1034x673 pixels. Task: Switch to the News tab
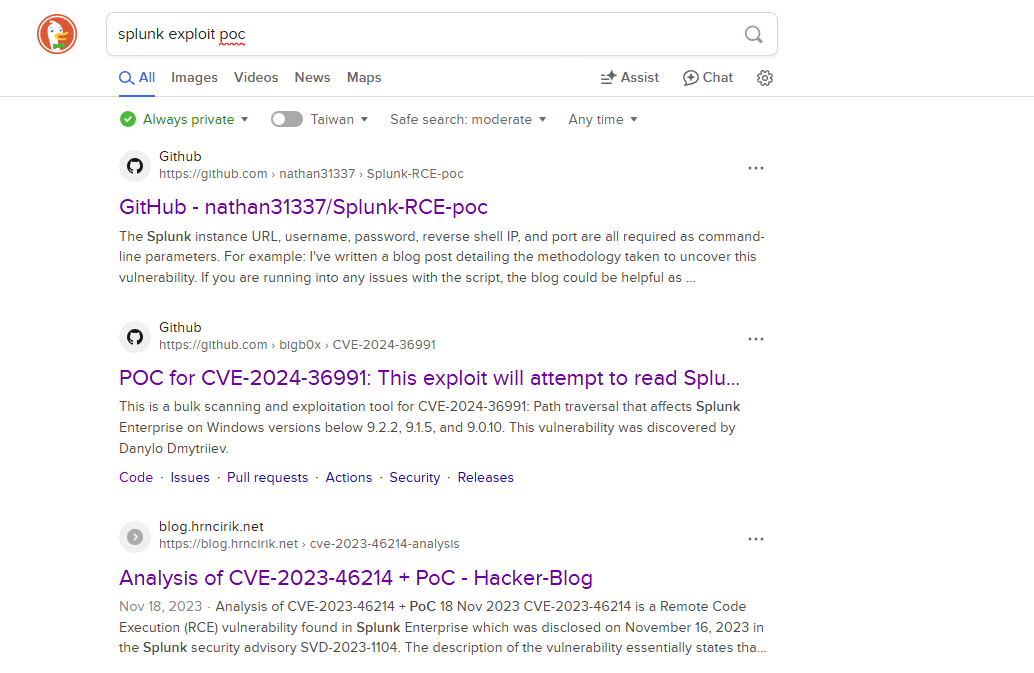pos(312,78)
